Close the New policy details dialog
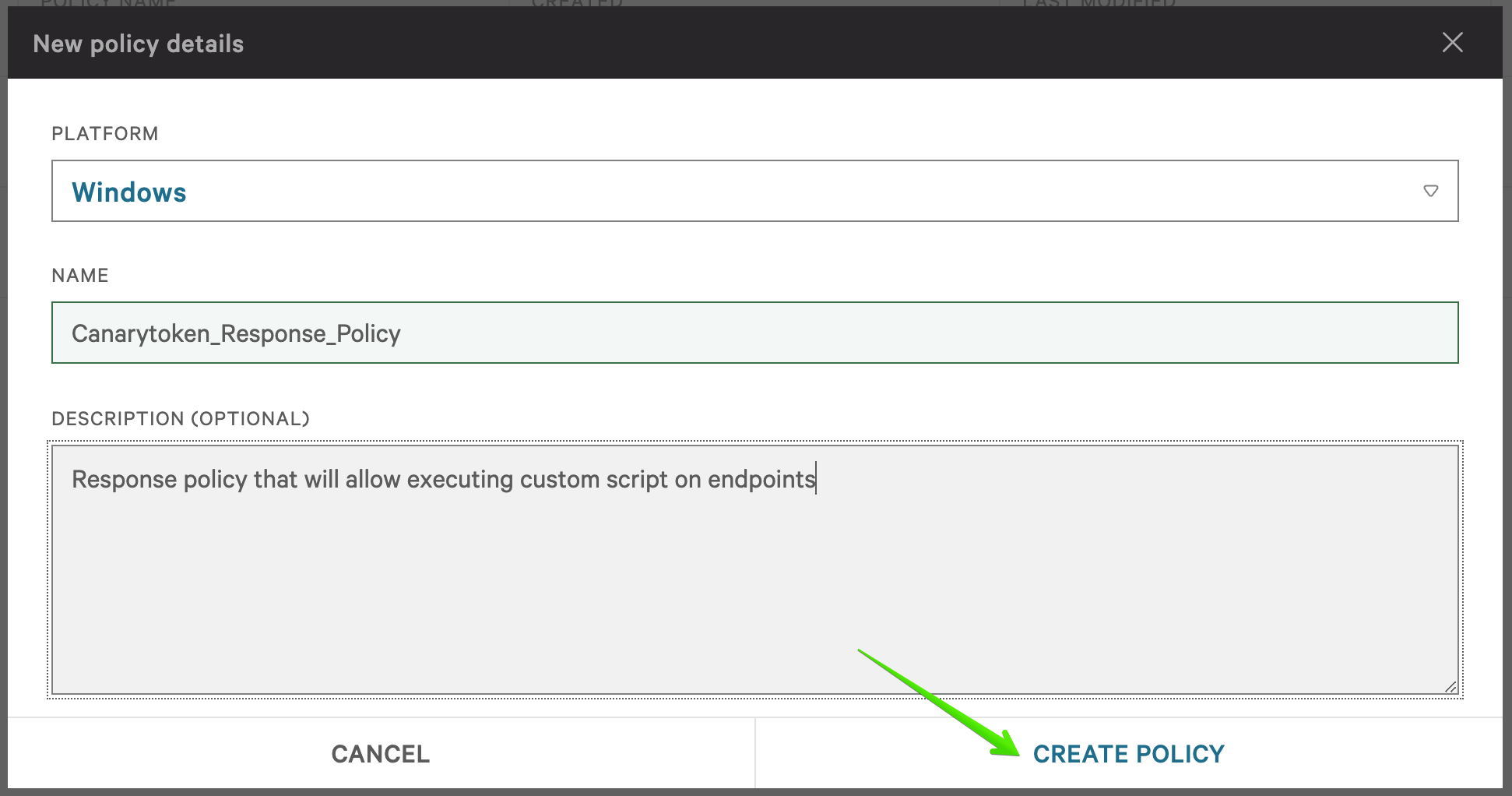 [x=1452, y=43]
